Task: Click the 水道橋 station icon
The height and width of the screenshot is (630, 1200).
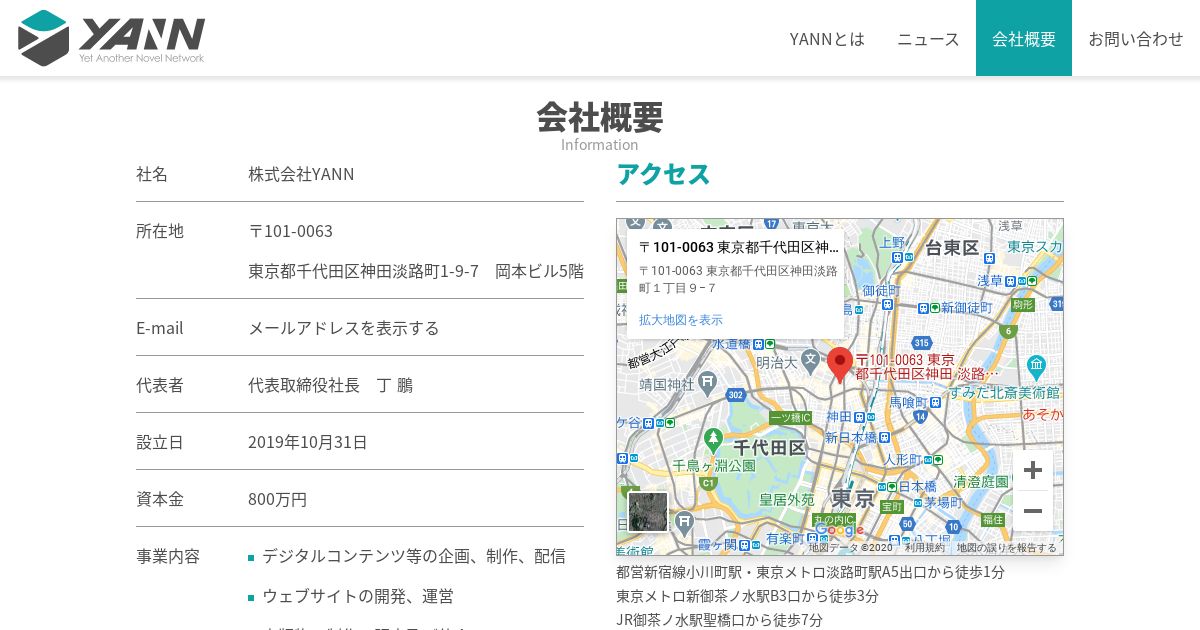Action: (x=758, y=343)
